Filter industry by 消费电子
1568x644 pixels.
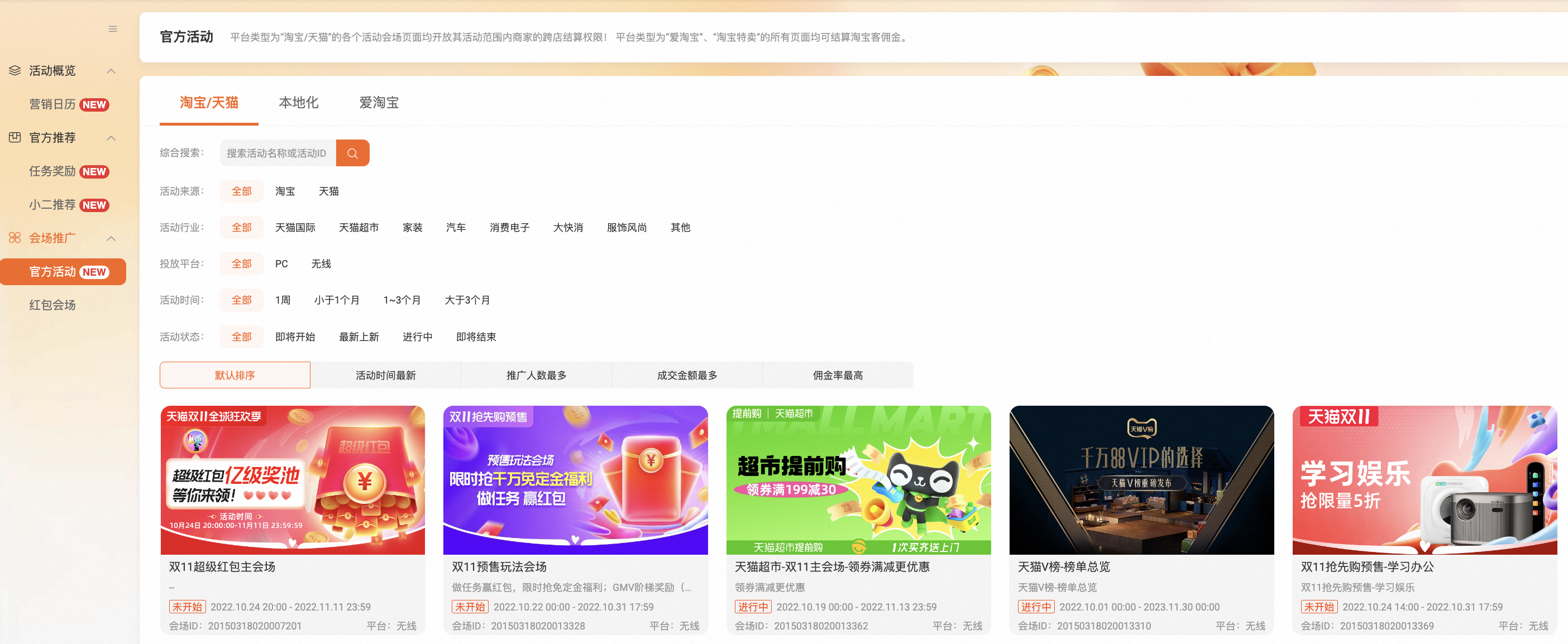pyautogui.click(x=509, y=228)
